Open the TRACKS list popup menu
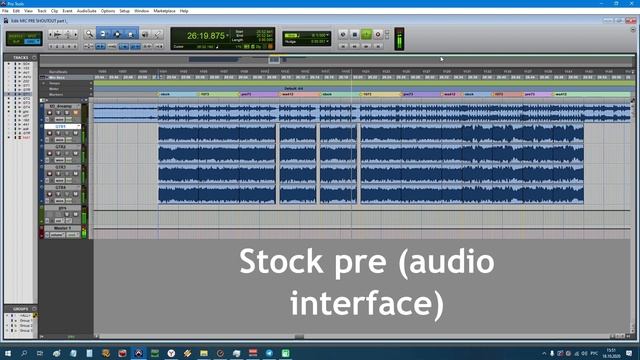This screenshot has width=640, height=360. coord(34,58)
